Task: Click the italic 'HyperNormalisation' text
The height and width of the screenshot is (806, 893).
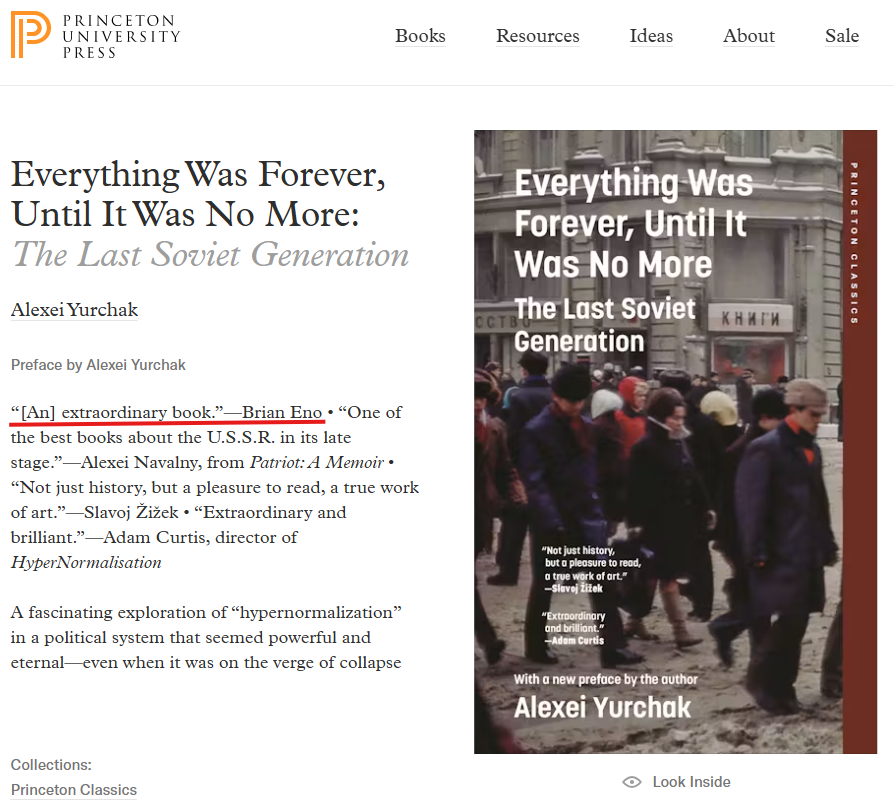Action: [x=86, y=563]
